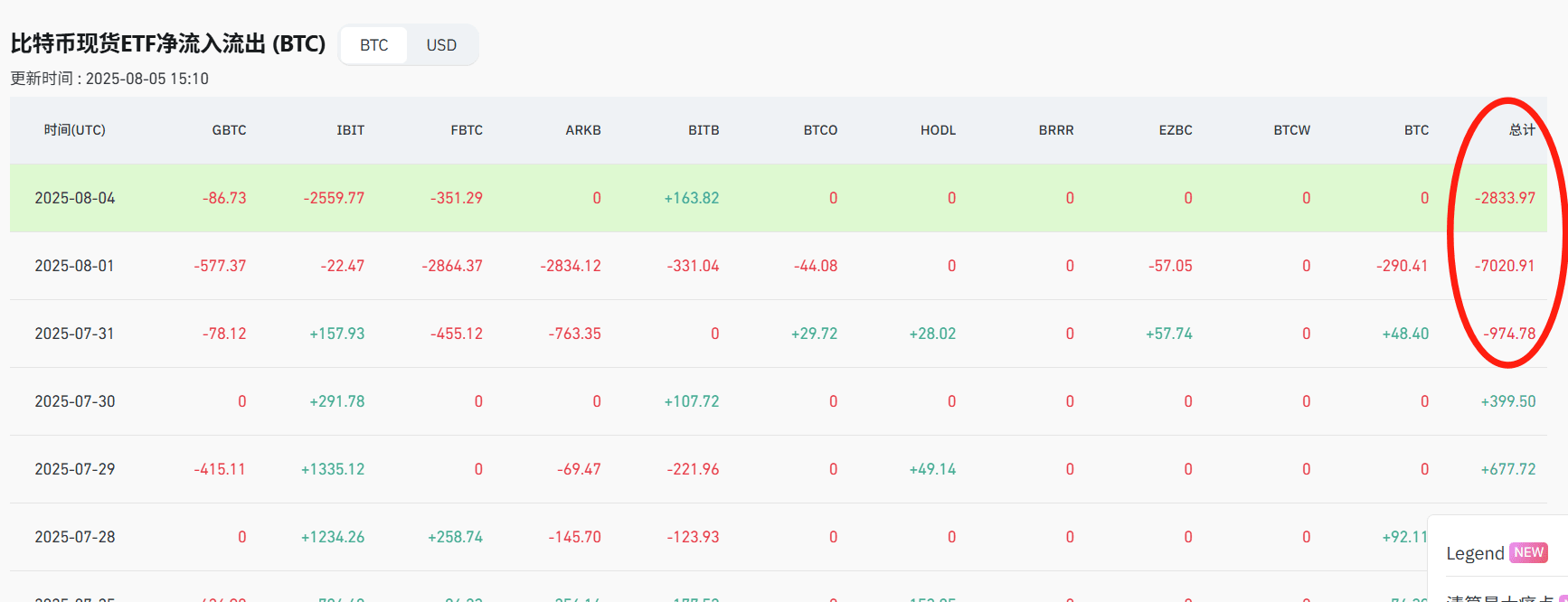Switch the unit toggle to USD
Image resolution: width=1568 pixels, height=602 pixels.
click(x=441, y=45)
